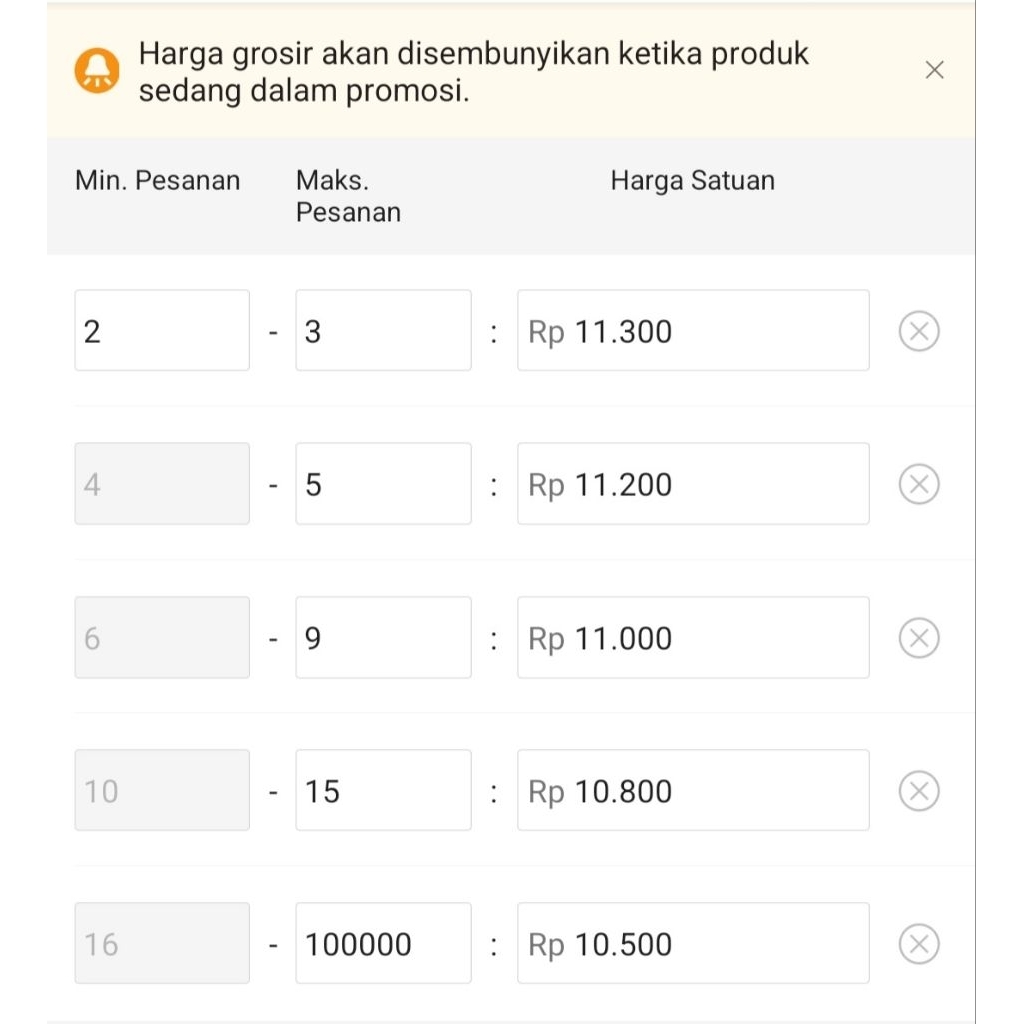Edit maximum order field showing 9
The image size is (1024, 1024).
[x=383, y=638]
